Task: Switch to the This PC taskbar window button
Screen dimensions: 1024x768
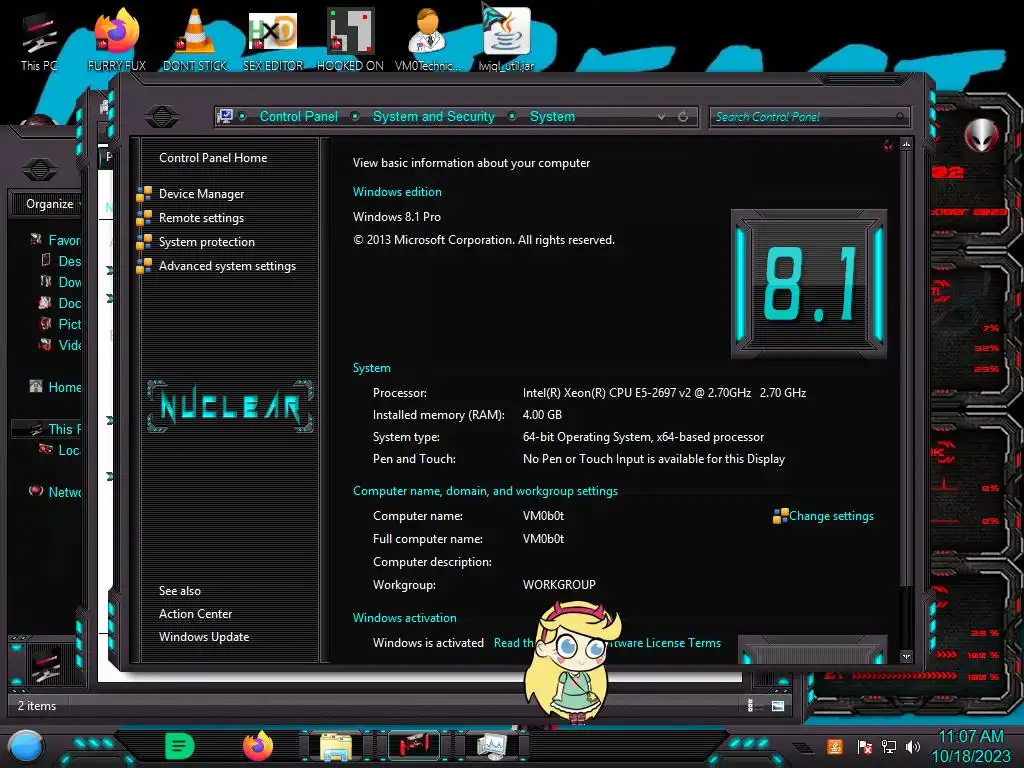Action: click(x=414, y=746)
